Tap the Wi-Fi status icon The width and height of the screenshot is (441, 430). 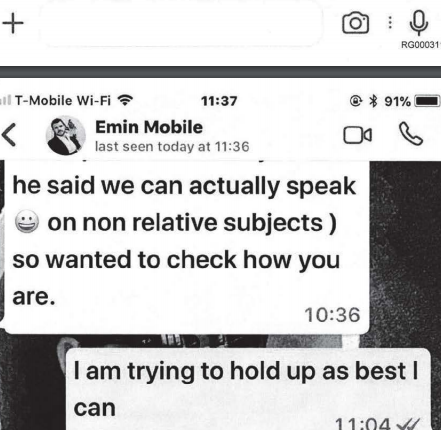click(126, 100)
